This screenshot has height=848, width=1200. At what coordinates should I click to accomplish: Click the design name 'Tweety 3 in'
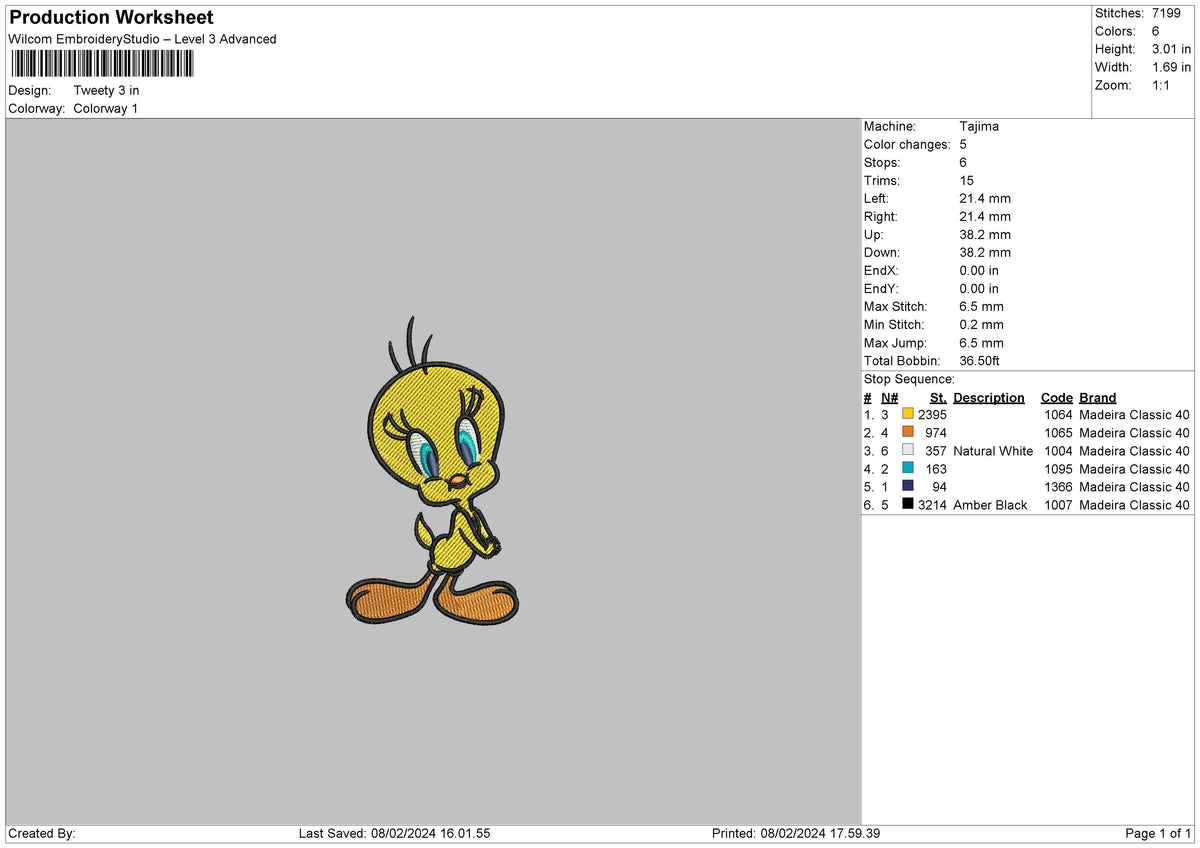[106, 90]
